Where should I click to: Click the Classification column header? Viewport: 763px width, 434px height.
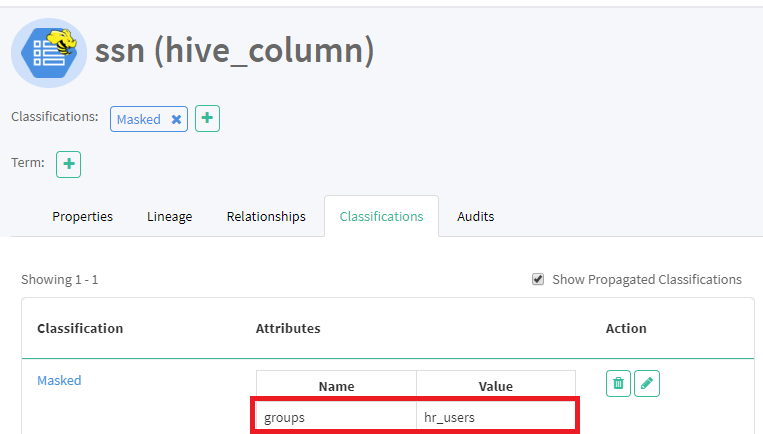pyautogui.click(x=80, y=328)
